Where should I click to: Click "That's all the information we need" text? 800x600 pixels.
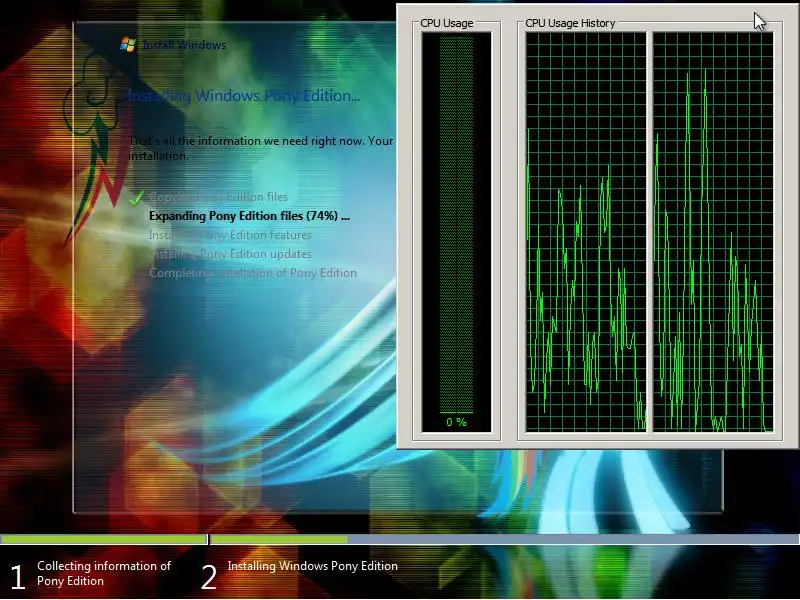pyautogui.click(x=261, y=148)
